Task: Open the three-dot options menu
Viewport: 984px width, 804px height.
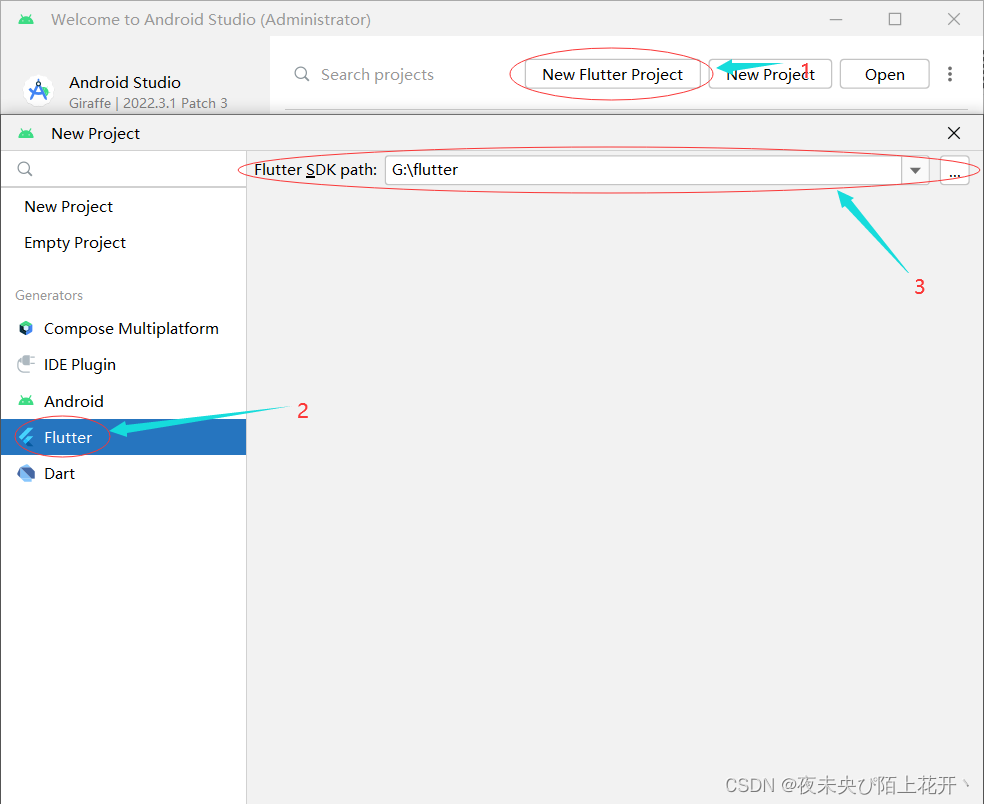Action: pos(949,74)
